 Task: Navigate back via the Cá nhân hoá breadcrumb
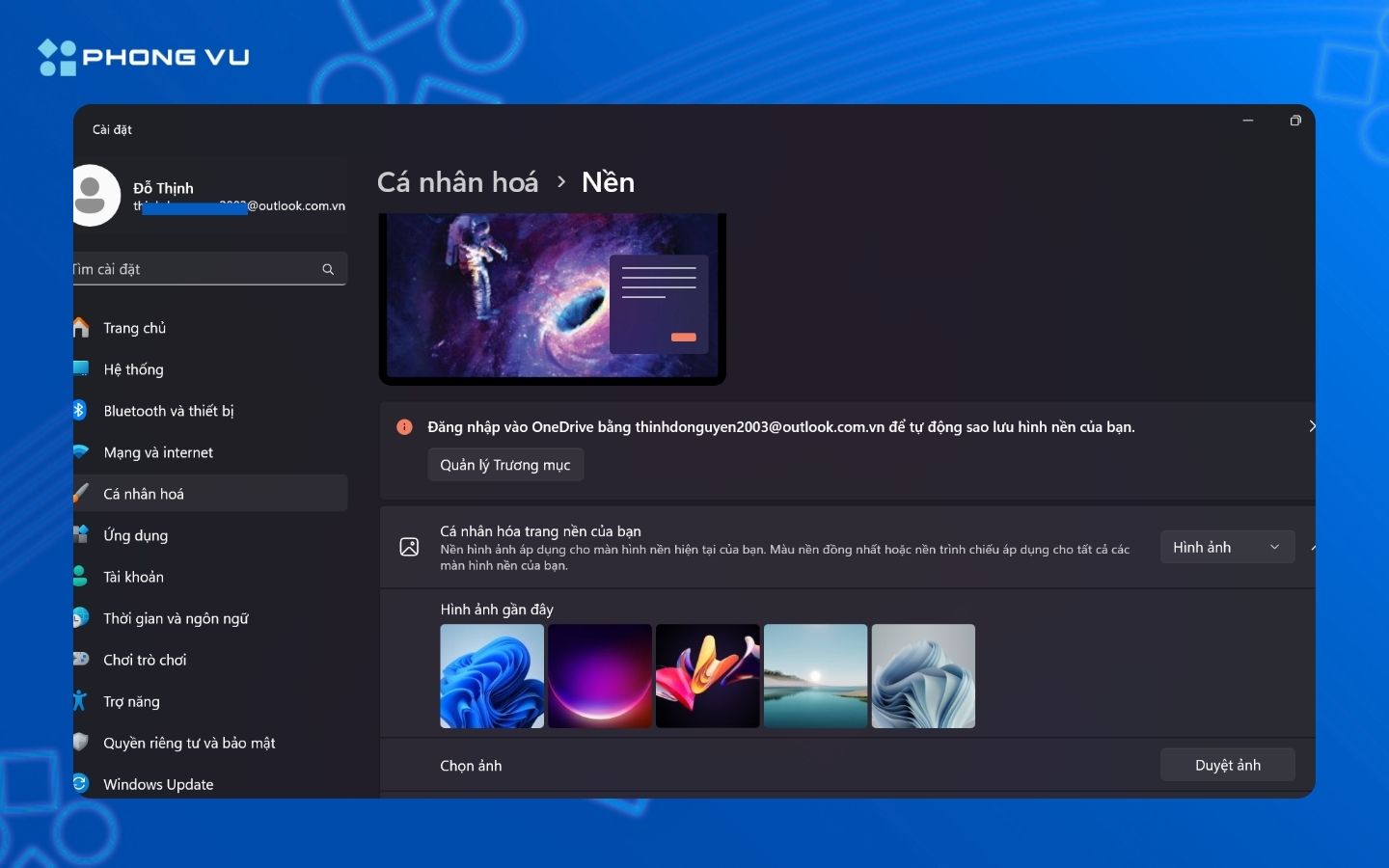[x=457, y=182]
